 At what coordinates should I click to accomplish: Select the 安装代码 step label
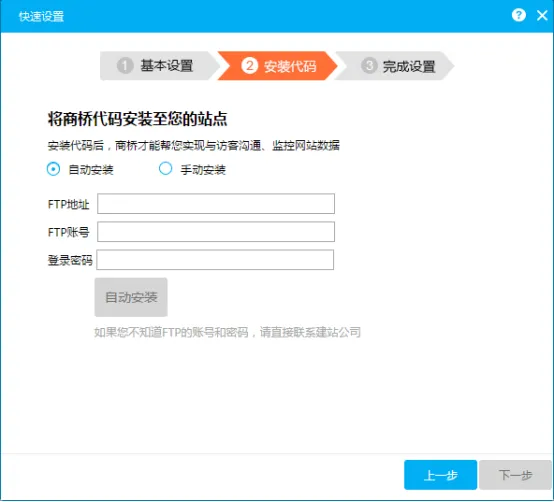click(x=290, y=66)
